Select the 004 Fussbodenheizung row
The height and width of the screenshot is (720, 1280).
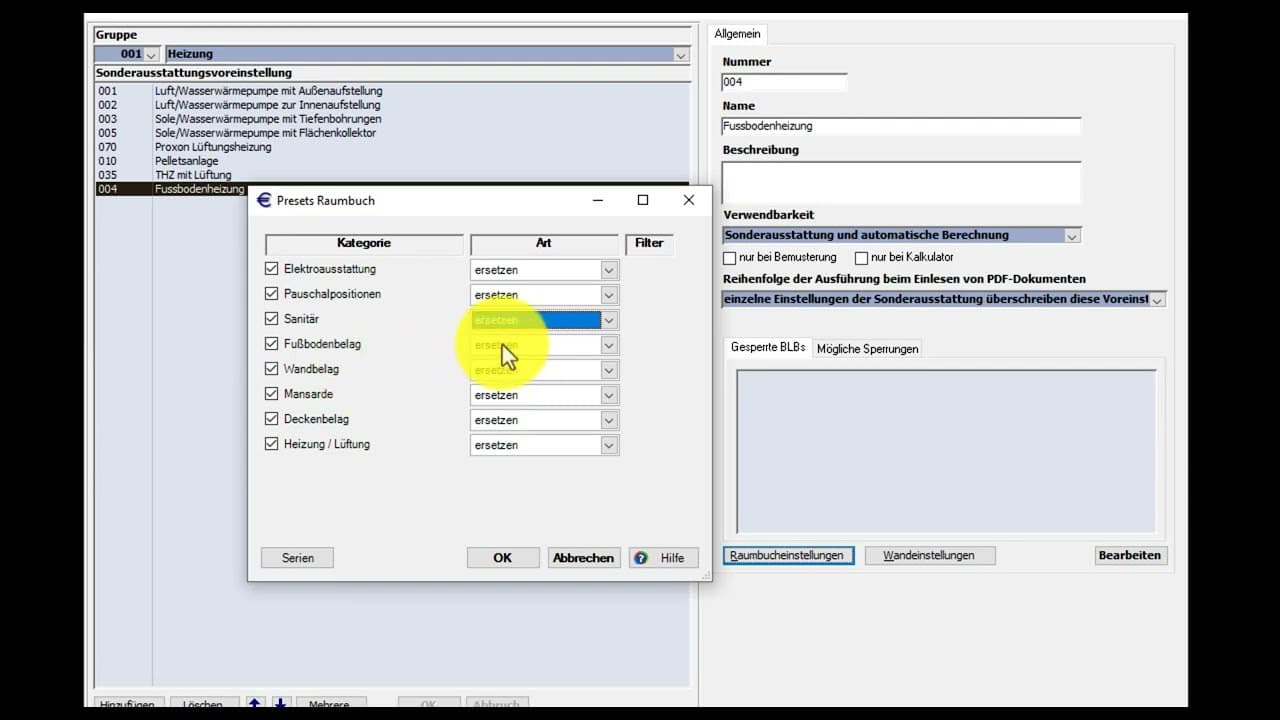point(172,189)
